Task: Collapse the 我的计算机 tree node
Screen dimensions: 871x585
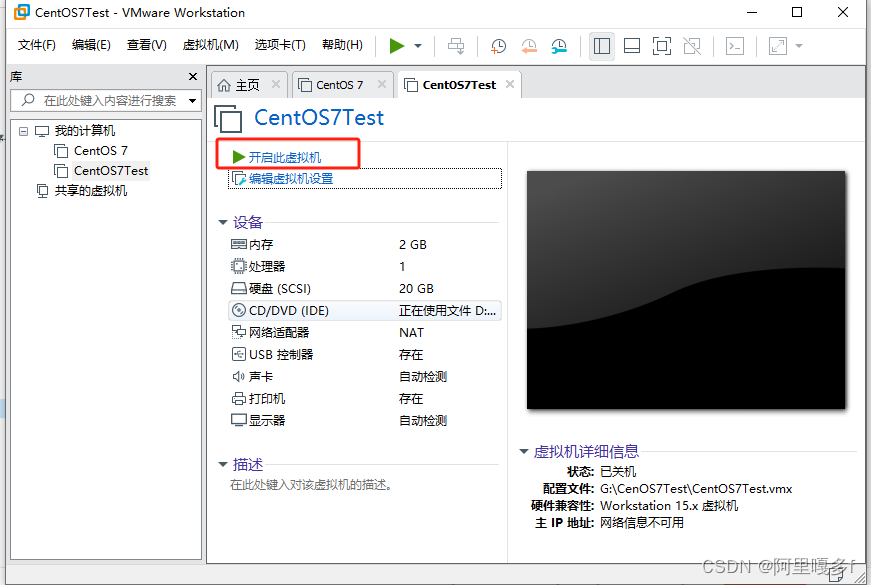Action: click(x=23, y=130)
